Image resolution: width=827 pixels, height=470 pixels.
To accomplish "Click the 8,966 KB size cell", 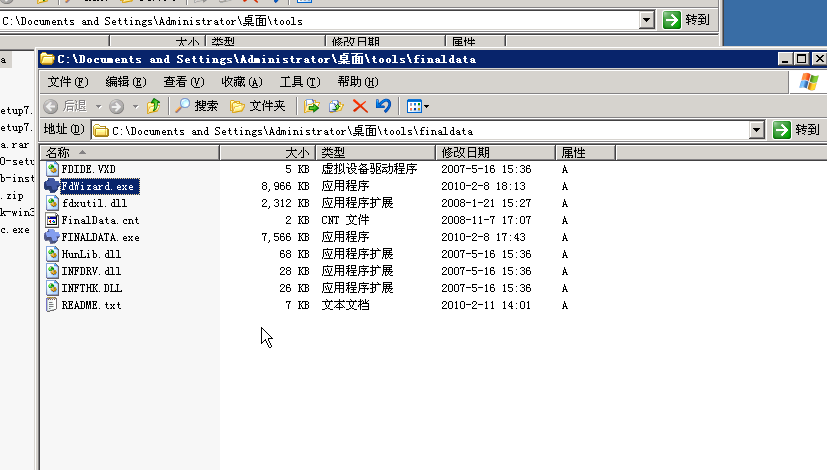I will pyautogui.click(x=285, y=186).
